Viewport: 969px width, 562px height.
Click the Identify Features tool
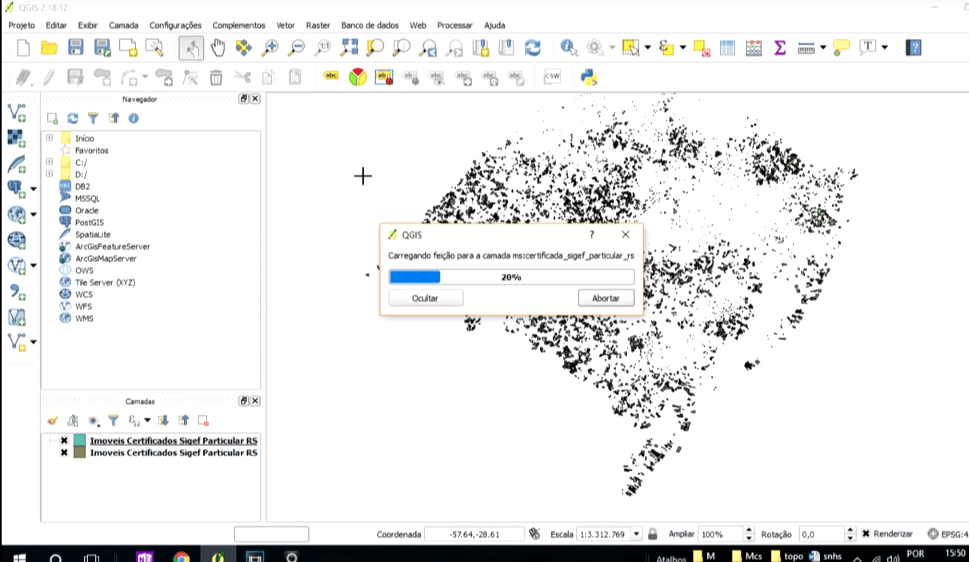(x=568, y=48)
